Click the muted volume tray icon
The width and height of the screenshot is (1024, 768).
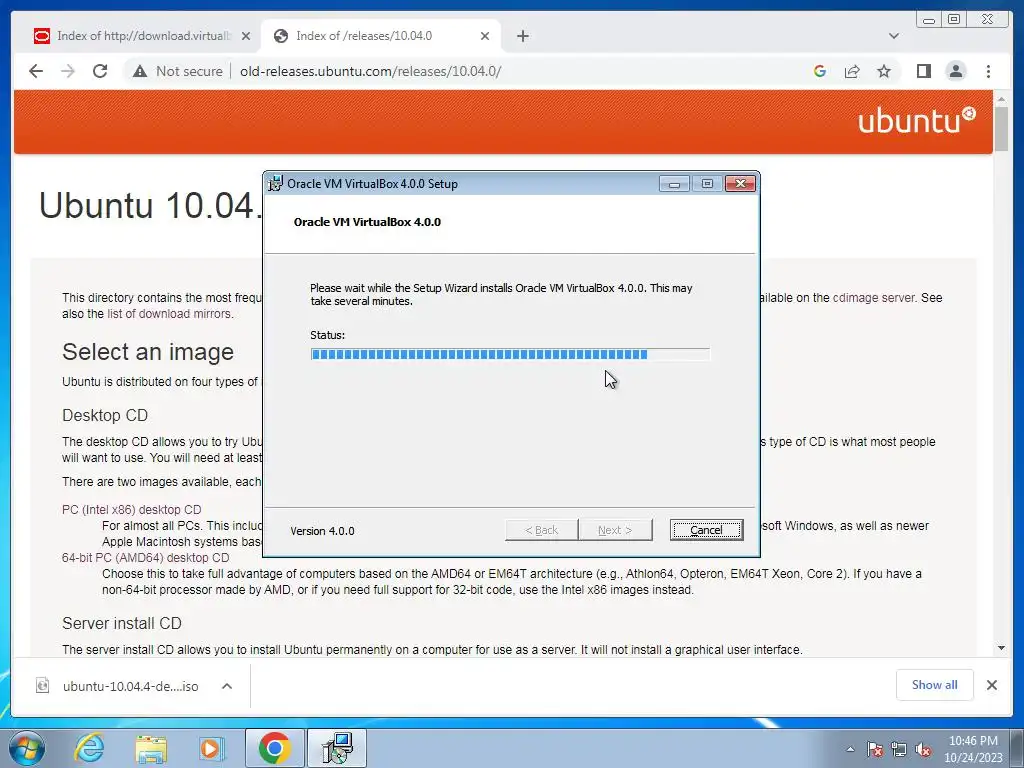923,749
